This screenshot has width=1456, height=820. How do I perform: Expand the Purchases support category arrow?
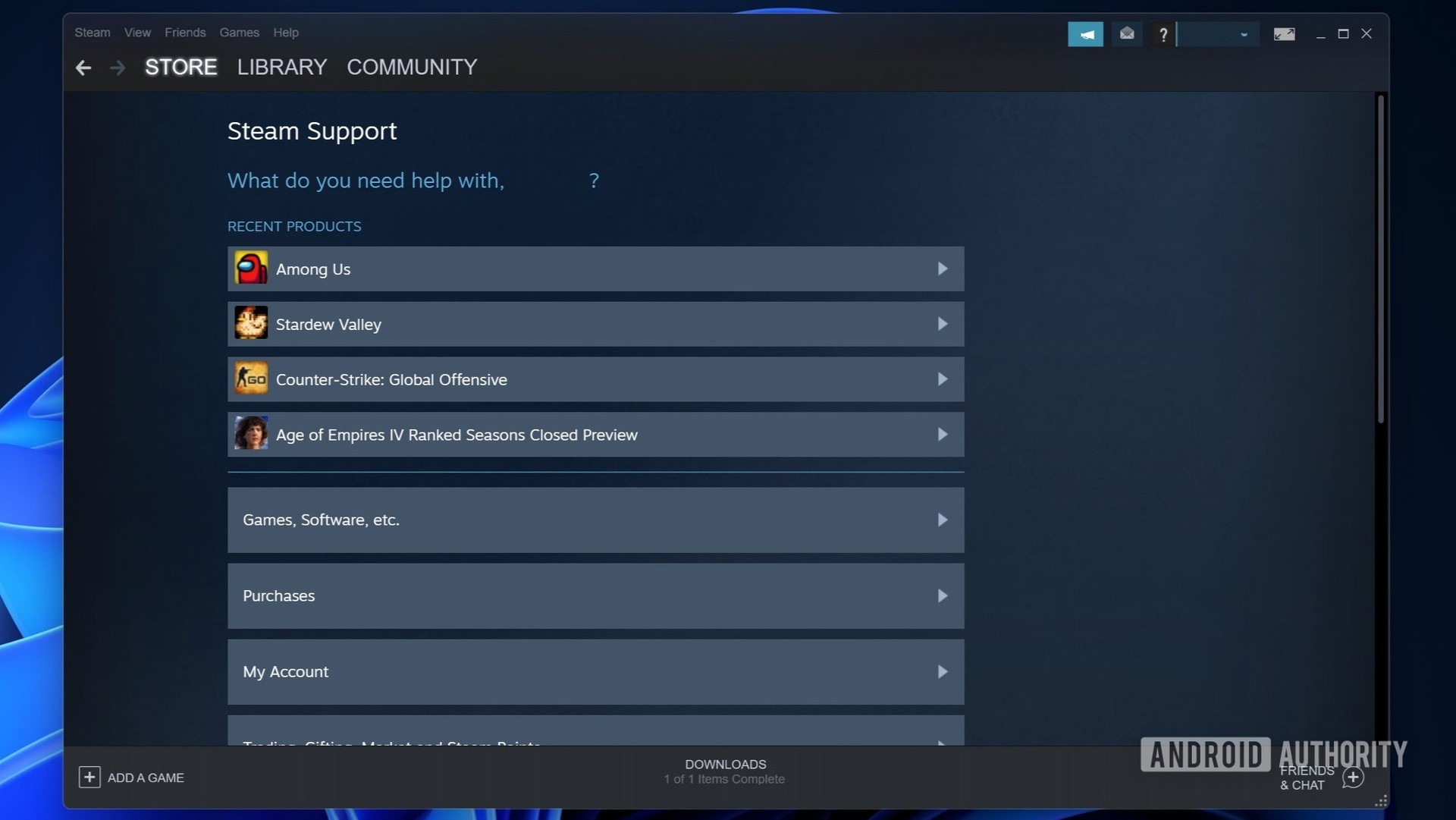coord(942,596)
